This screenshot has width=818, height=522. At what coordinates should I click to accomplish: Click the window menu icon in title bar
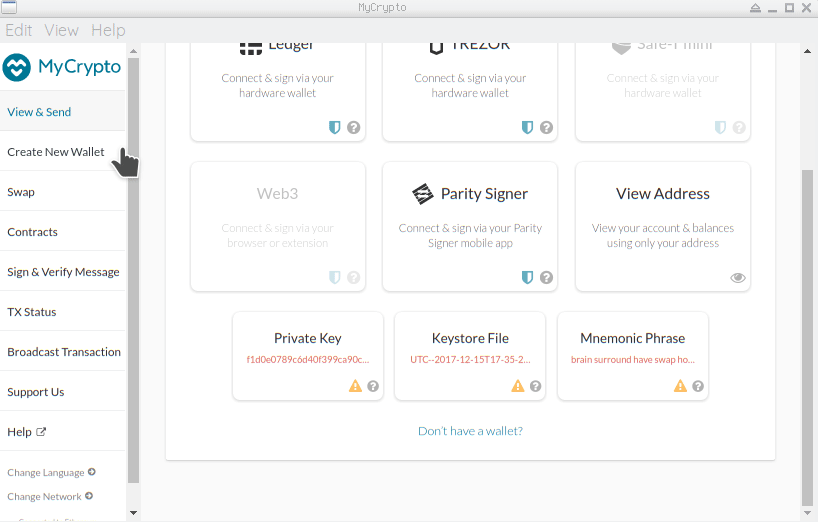click(9, 7)
